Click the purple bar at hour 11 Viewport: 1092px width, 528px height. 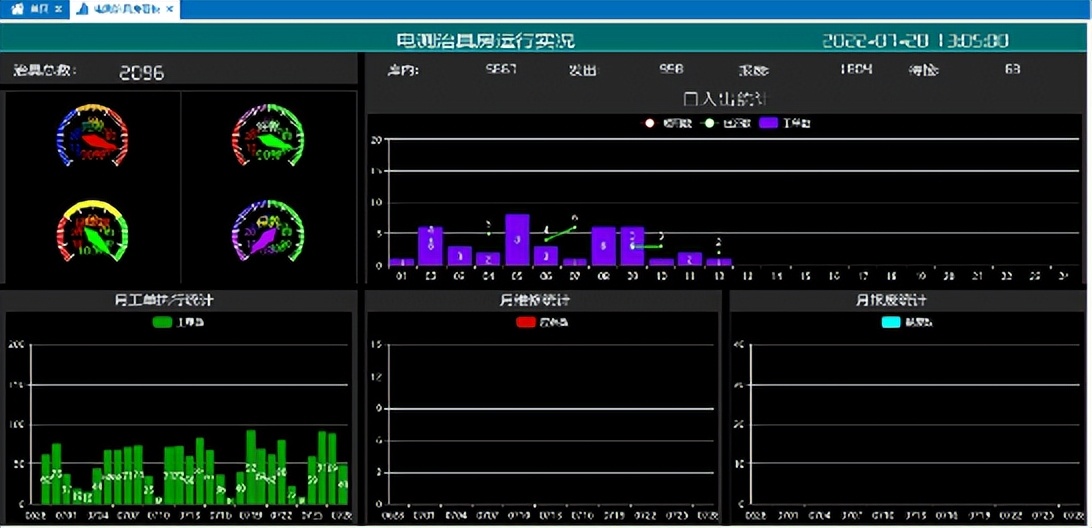pos(690,258)
